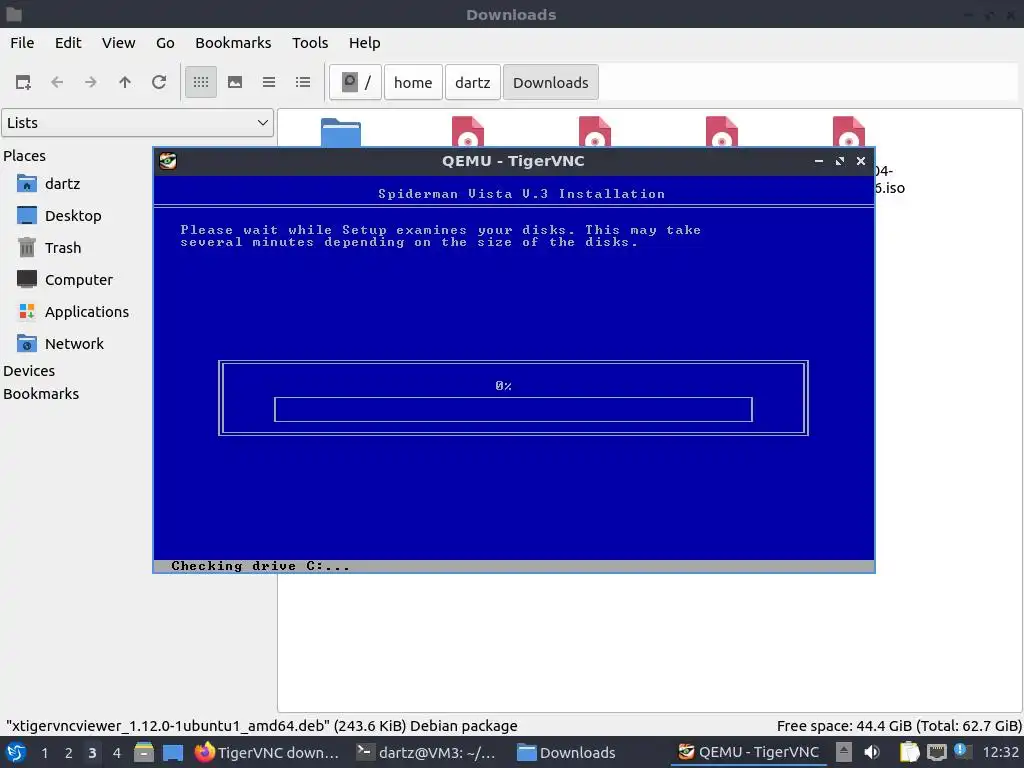Click the TigerVNC window menu icon
Viewport: 1024px width, 768px height.
(x=168, y=161)
